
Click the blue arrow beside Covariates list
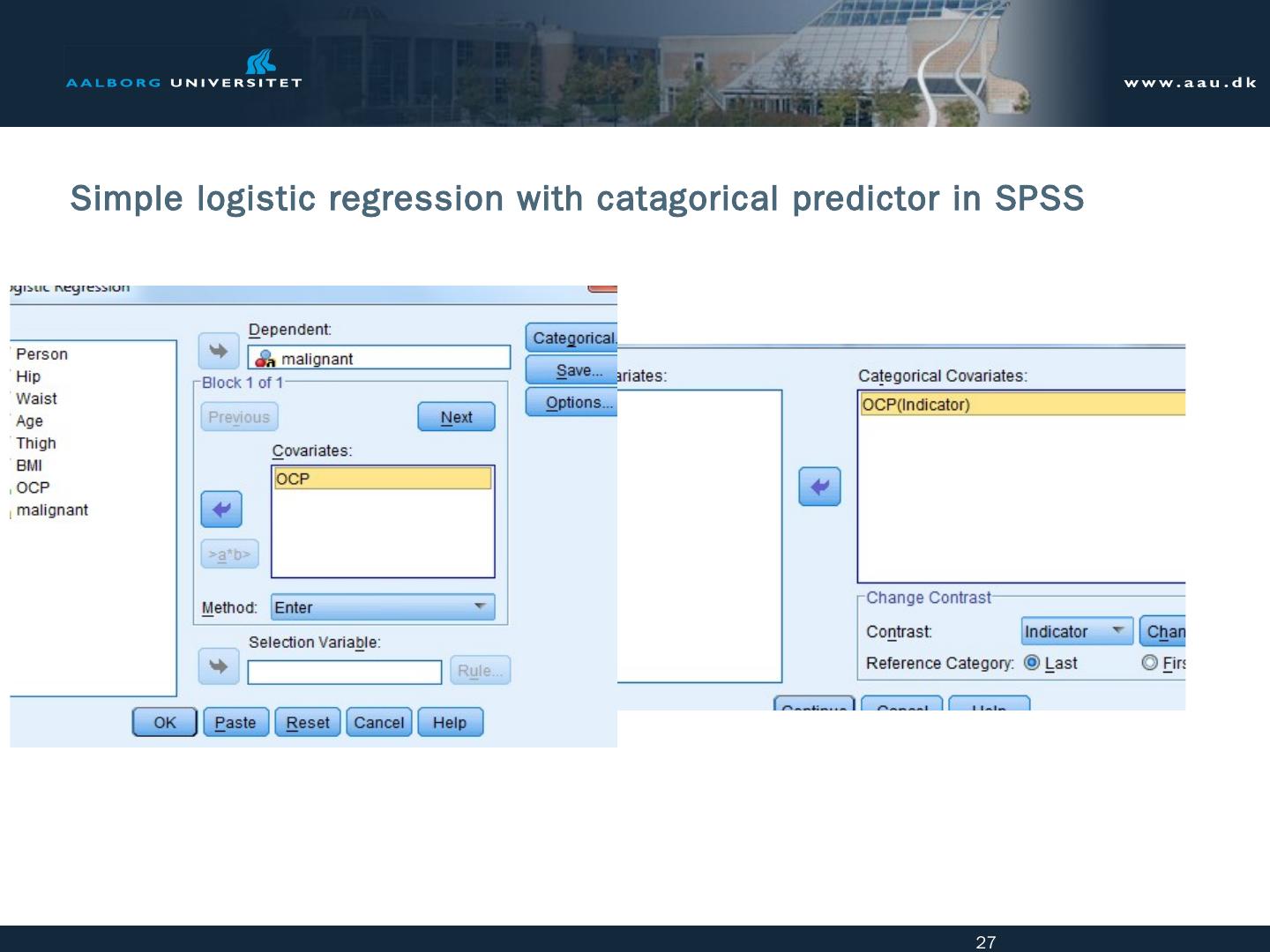pos(221,509)
